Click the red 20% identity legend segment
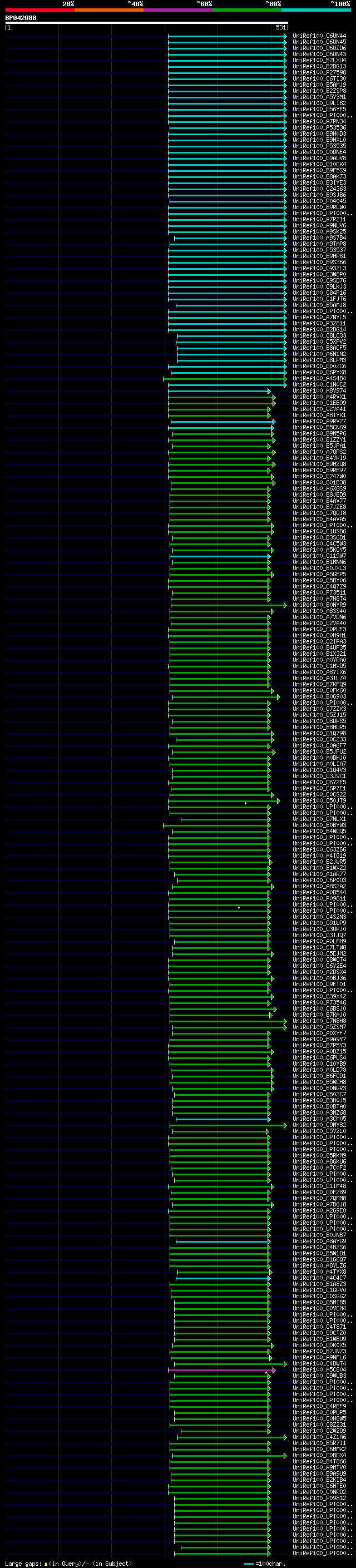Image resolution: width=356 pixels, height=1568 pixels. tap(39, 10)
